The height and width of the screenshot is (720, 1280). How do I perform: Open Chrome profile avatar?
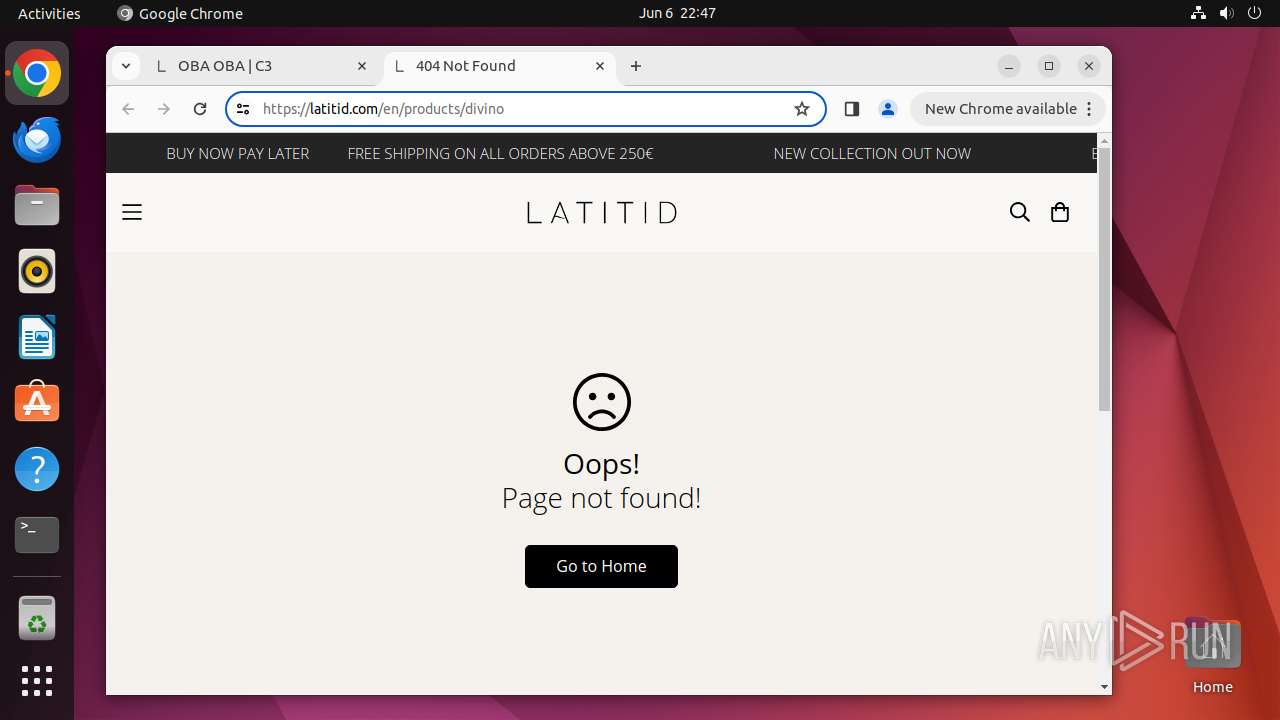tap(887, 109)
